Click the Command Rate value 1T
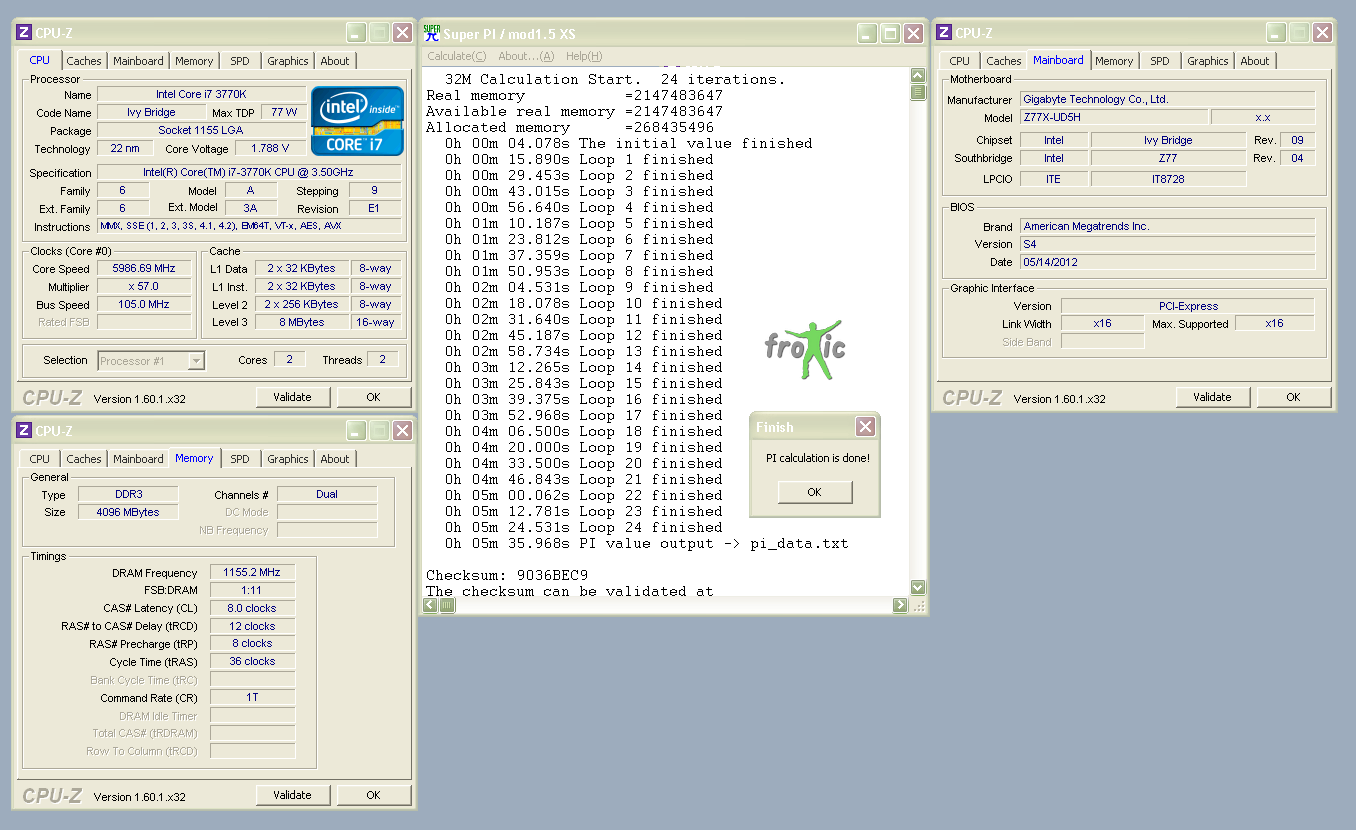 click(252, 698)
